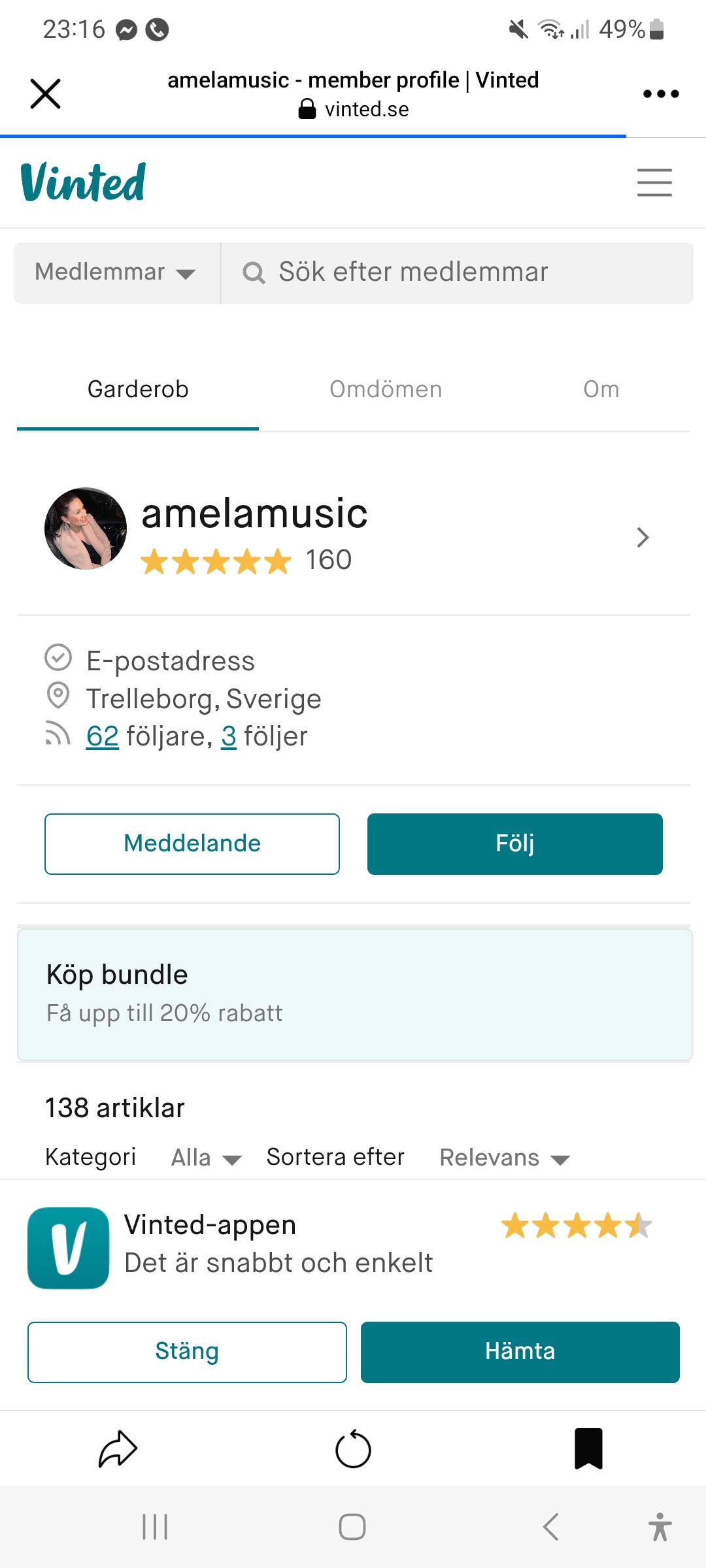The image size is (706, 1568).
Task: Open the 62 följare link
Action: coord(103,736)
